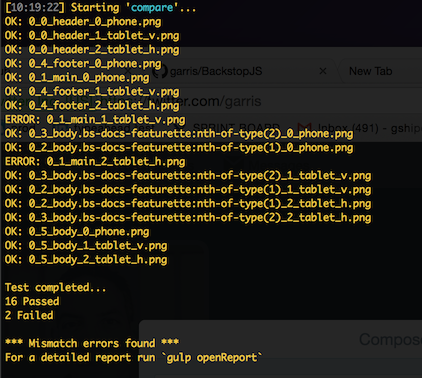
Task: Click the '16 Passed' summary line
Action: pos(32,301)
